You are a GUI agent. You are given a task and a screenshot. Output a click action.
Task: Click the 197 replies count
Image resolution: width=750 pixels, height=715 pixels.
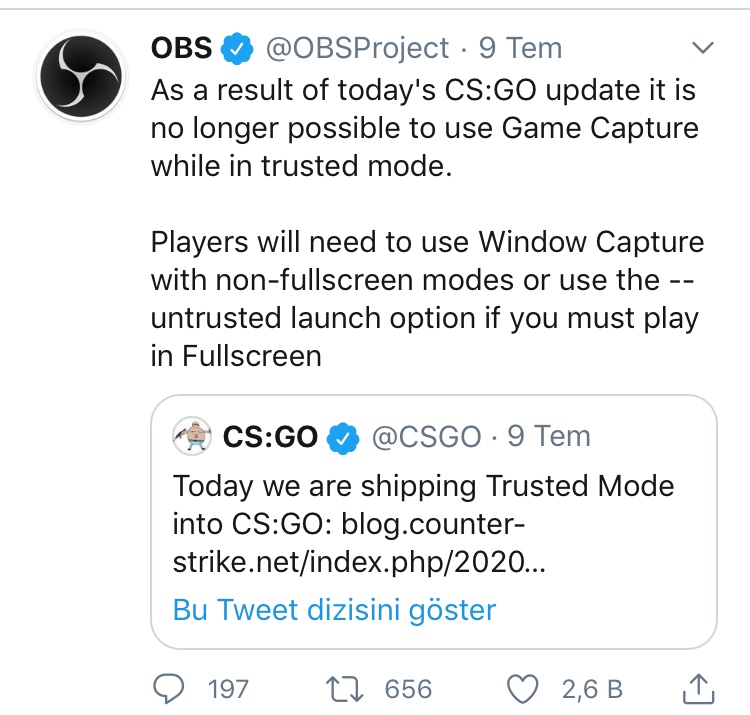[x=228, y=688]
